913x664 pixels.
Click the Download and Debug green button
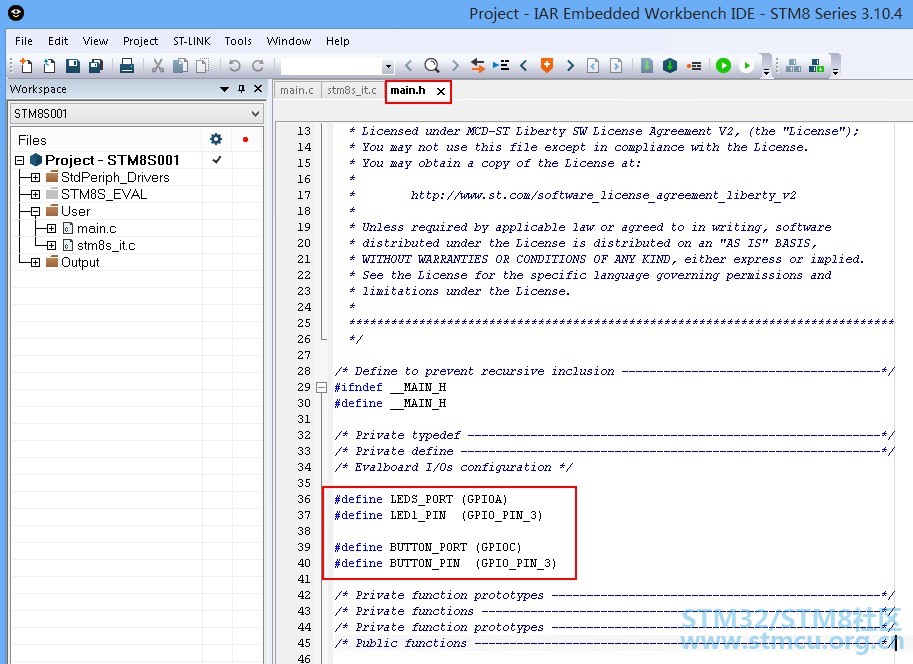coord(723,65)
